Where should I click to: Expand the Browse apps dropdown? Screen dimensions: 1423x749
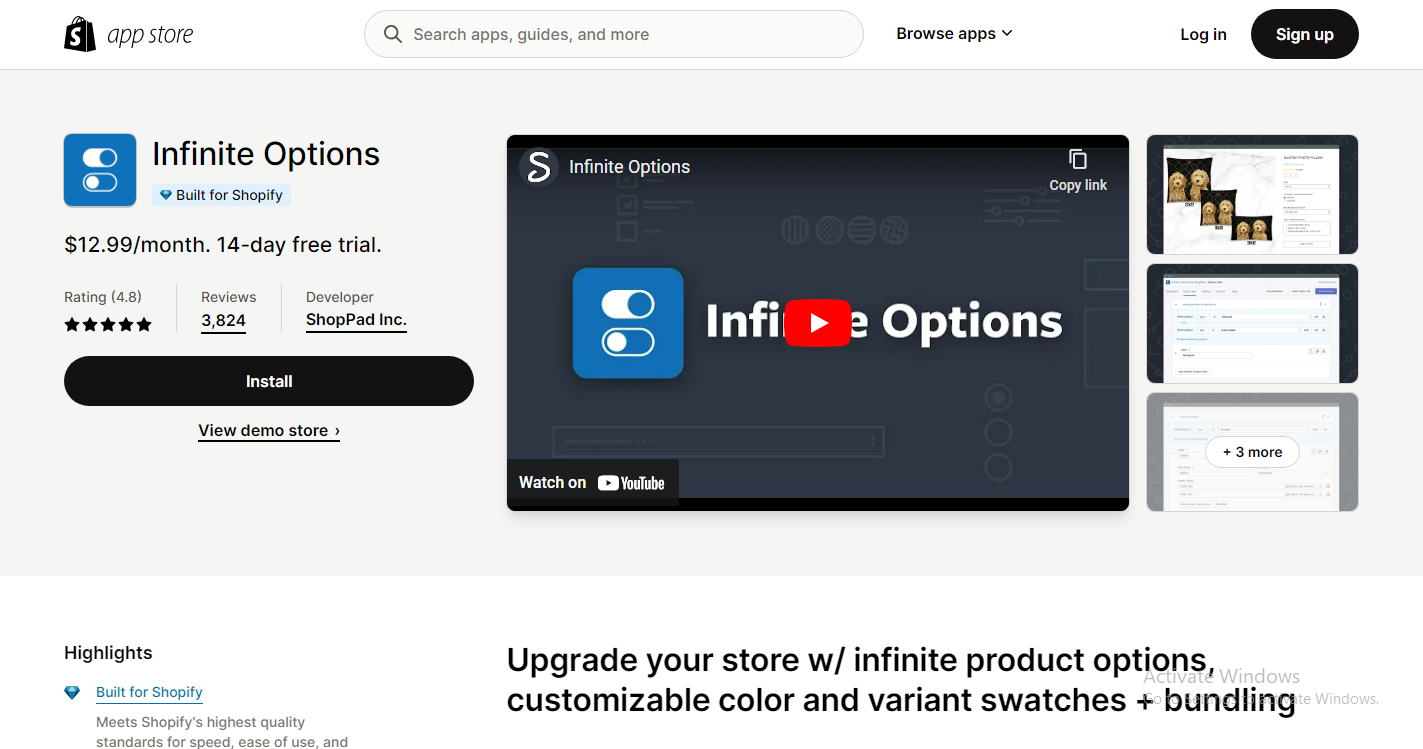pos(954,34)
